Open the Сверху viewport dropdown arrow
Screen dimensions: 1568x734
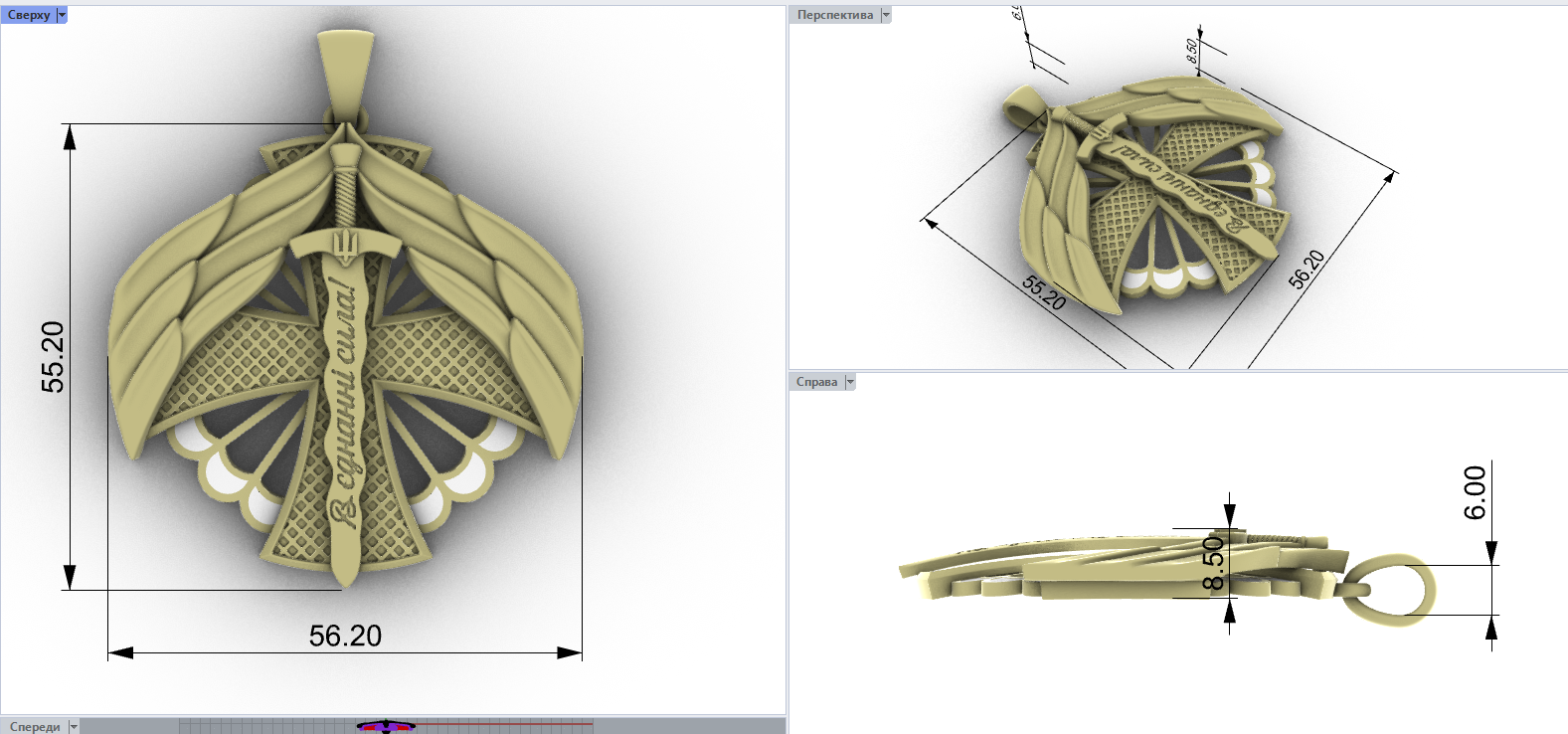coord(62,15)
